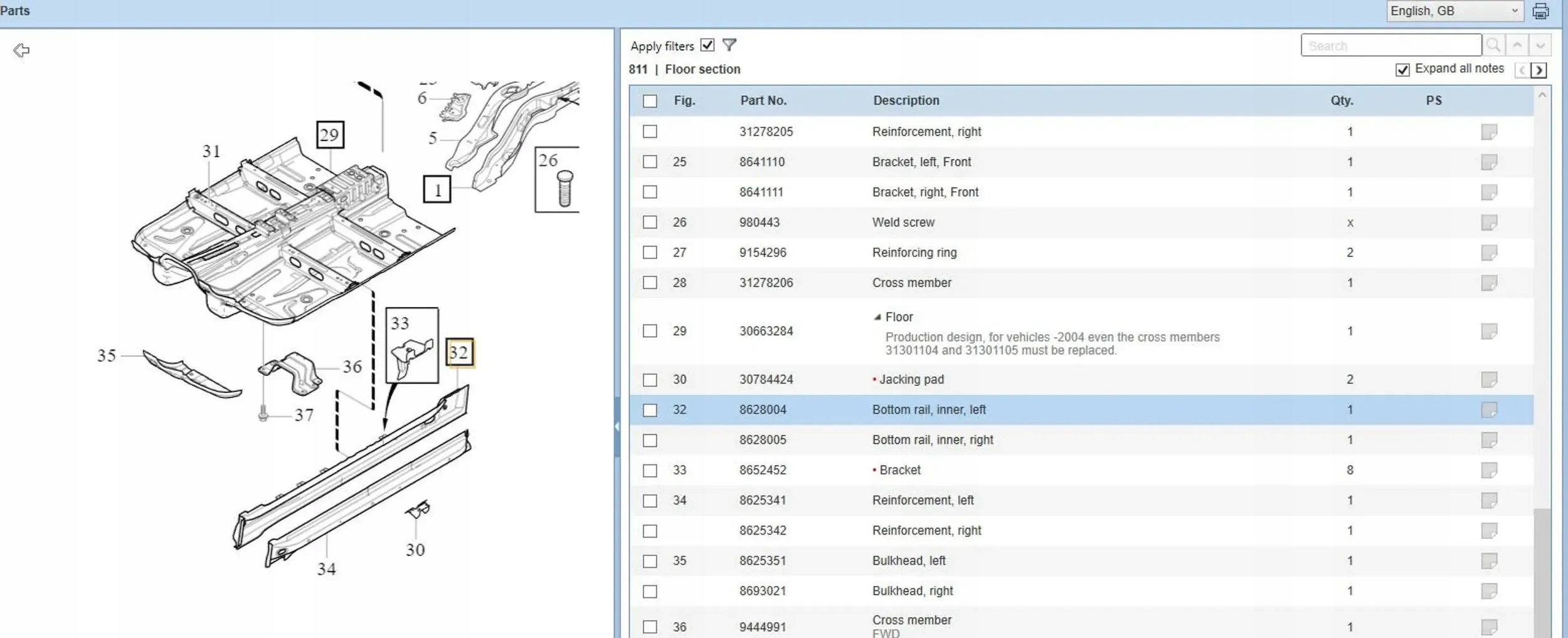Open note icon for Bulkhead, left row

pos(1489,561)
